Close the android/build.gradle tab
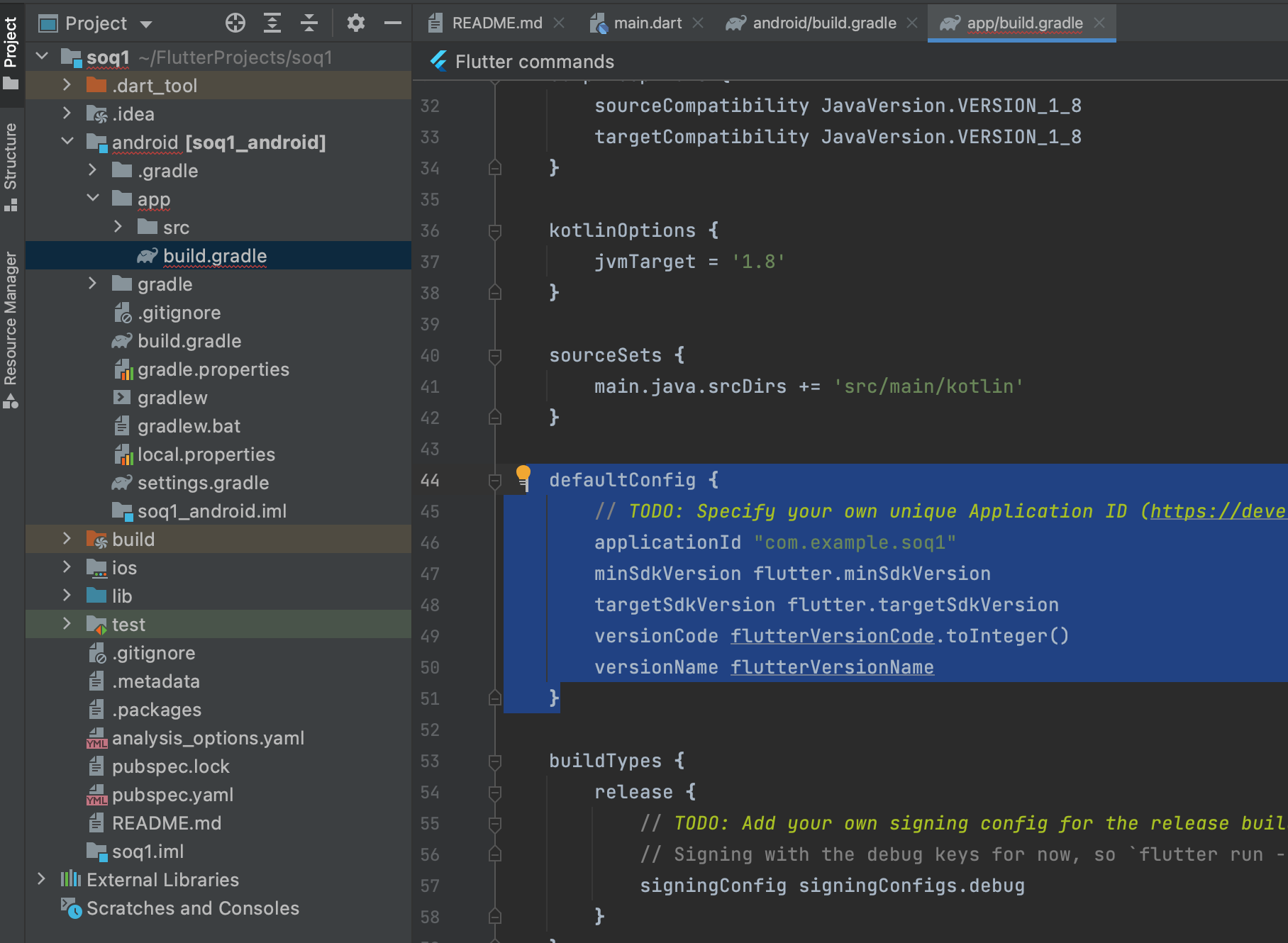The height and width of the screenshot is (943, 1288). click(913, 23)
